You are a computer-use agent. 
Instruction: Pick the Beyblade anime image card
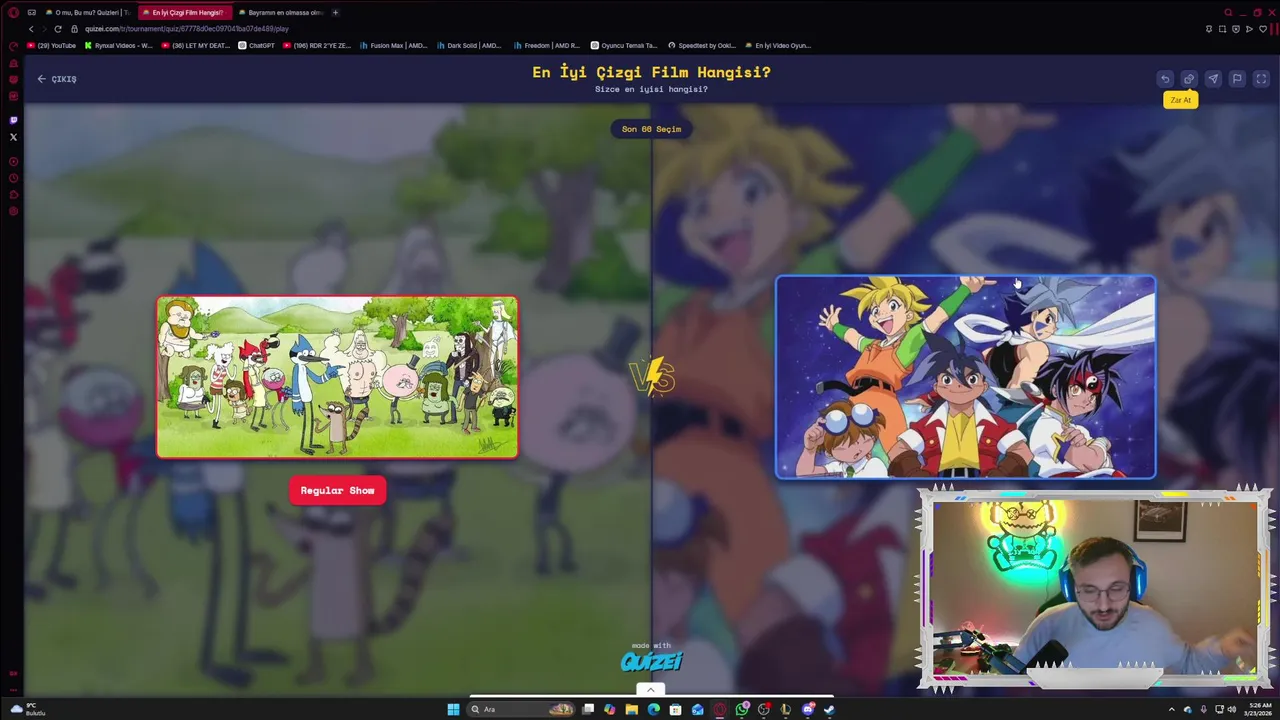966,377
